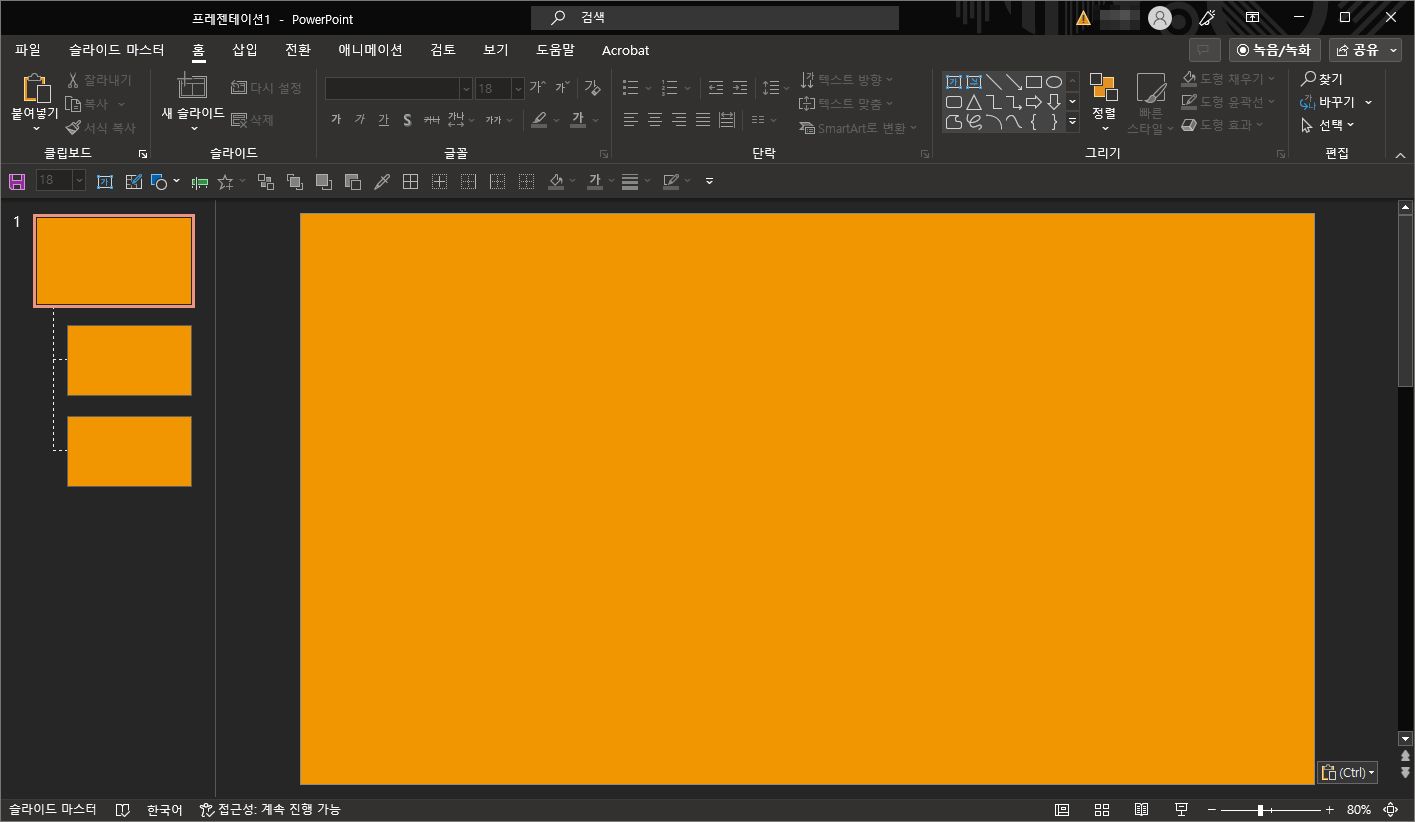Click the pen outline icon in quick toolbar

(670, 181)
